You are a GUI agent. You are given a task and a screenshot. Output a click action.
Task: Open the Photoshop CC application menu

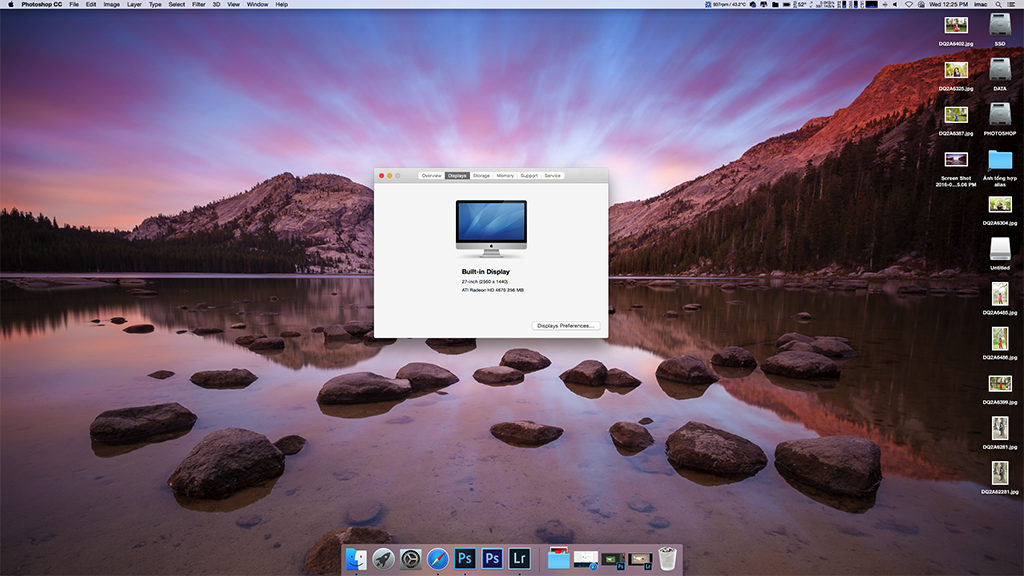(x=41, y=5)
